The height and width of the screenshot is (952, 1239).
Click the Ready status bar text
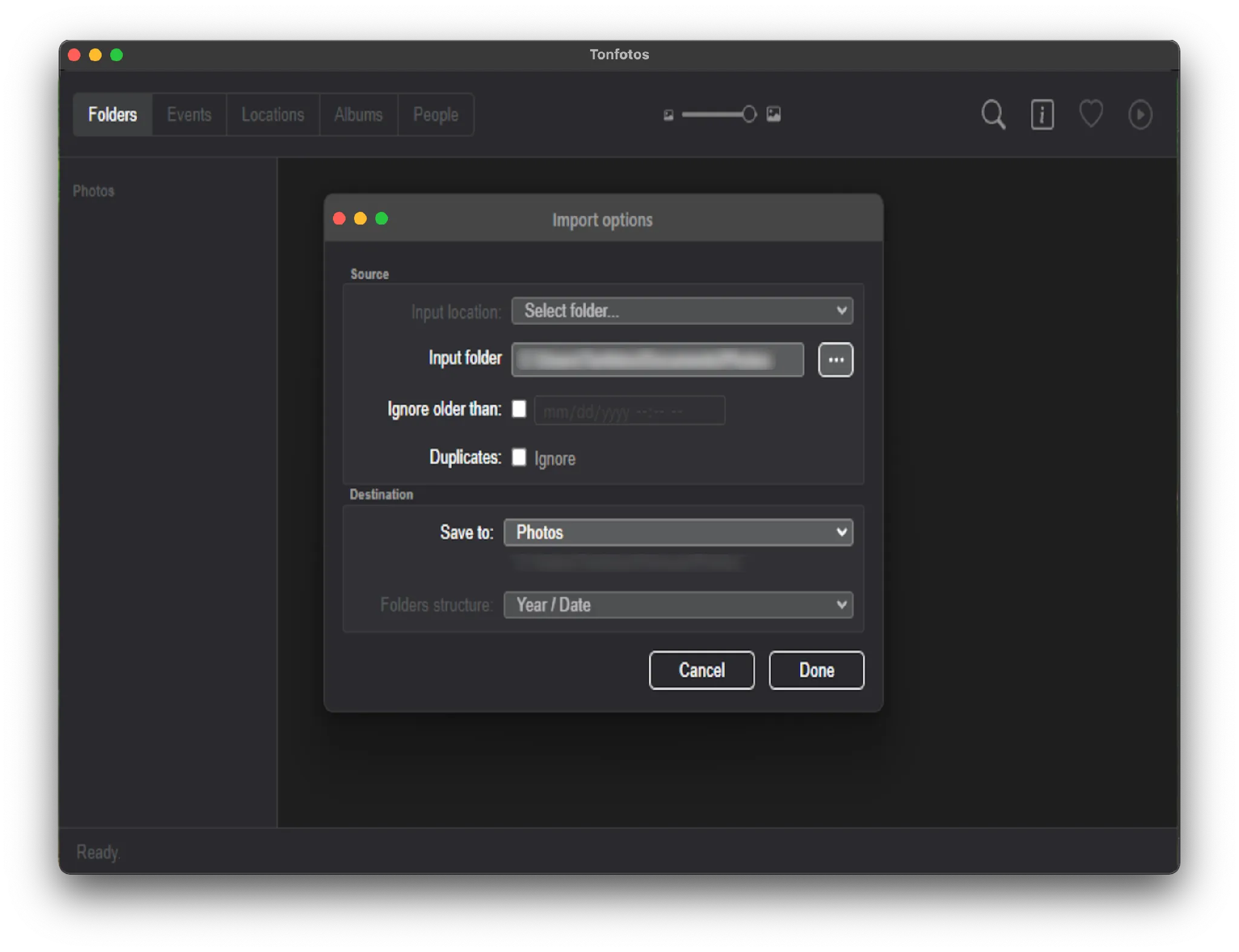[98, 852]
